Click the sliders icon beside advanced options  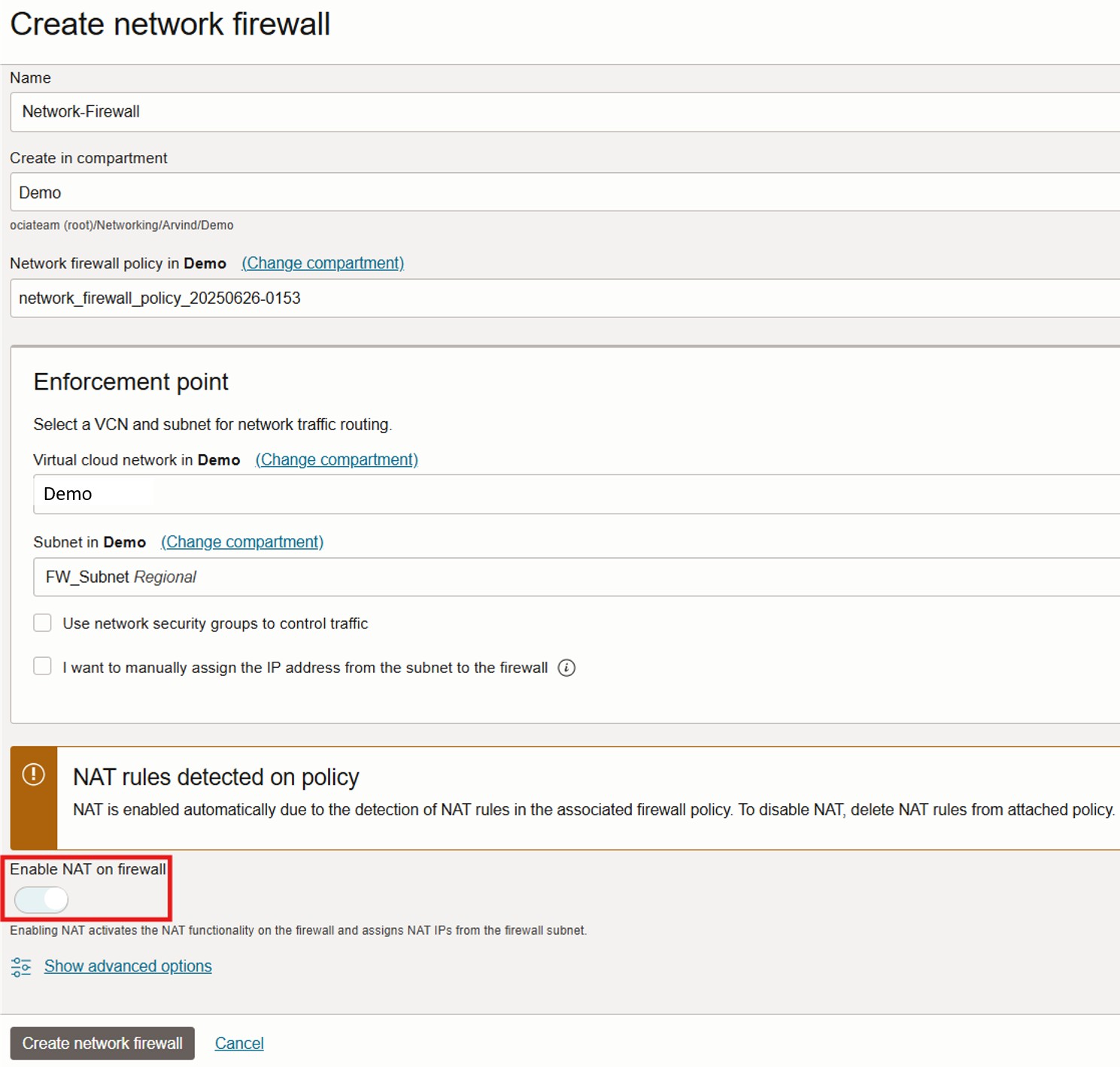[21, 967]
